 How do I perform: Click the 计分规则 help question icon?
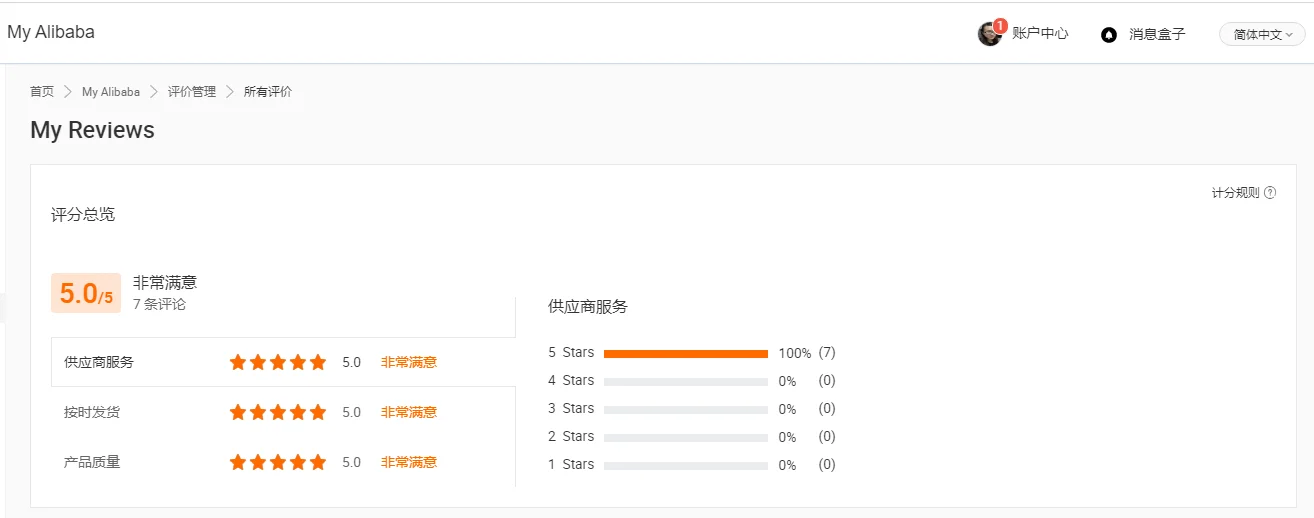(1270, 193)
